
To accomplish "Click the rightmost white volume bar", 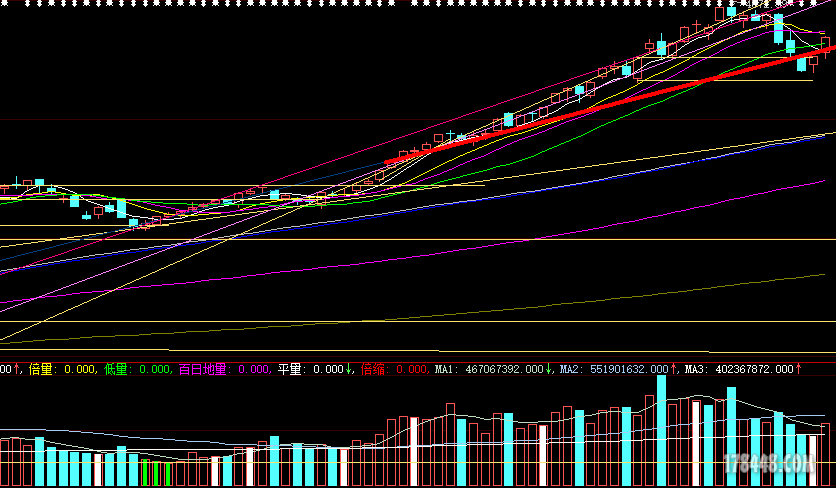I will click(x=811, y=456).
